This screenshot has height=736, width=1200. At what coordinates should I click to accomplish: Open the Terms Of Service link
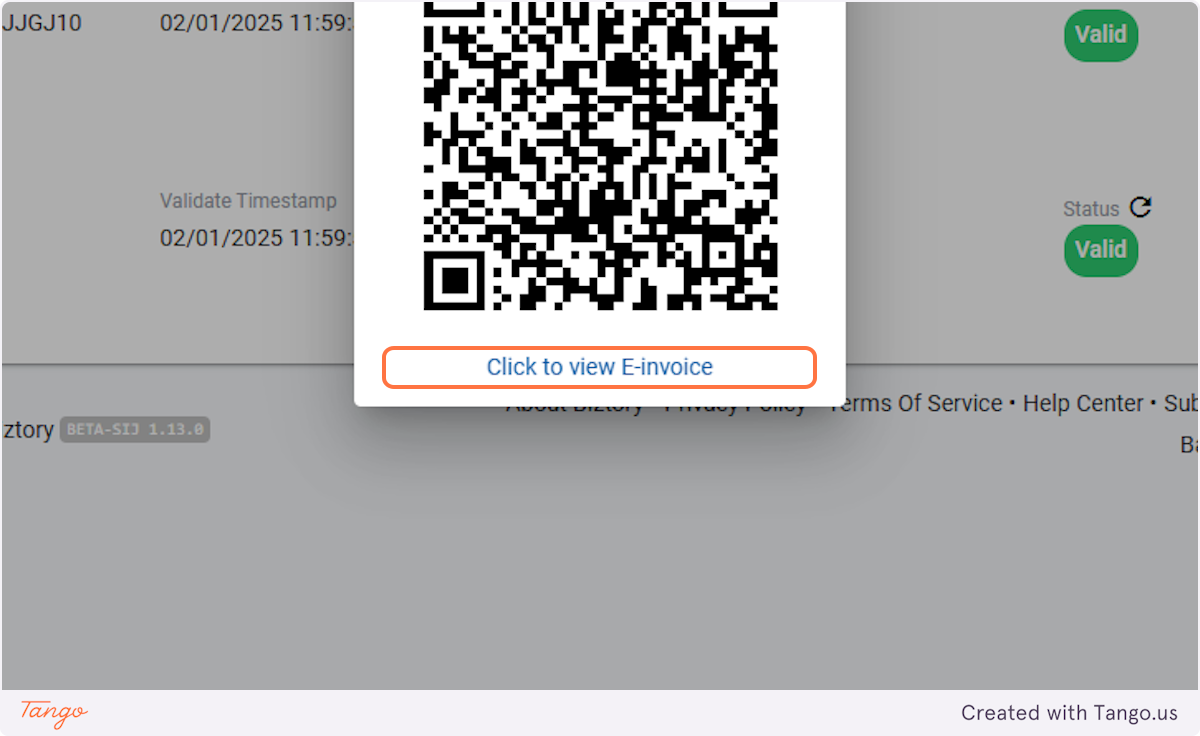(916, 404)
